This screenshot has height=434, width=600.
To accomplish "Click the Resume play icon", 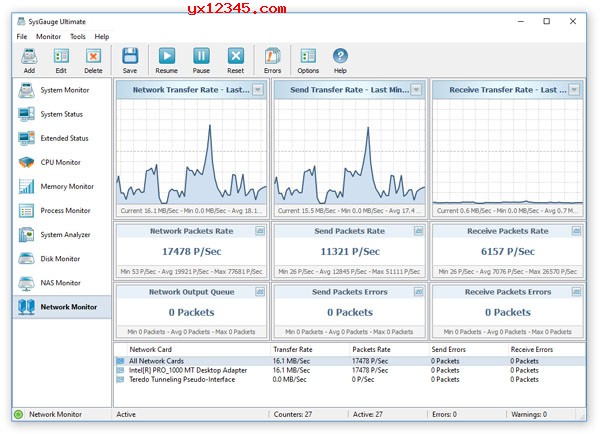I will [166, 56].
